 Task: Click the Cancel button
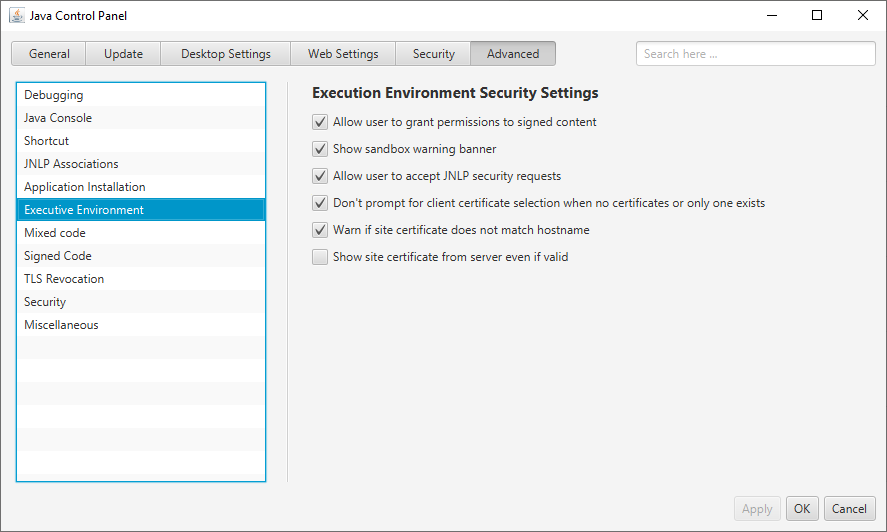point(850,509)
